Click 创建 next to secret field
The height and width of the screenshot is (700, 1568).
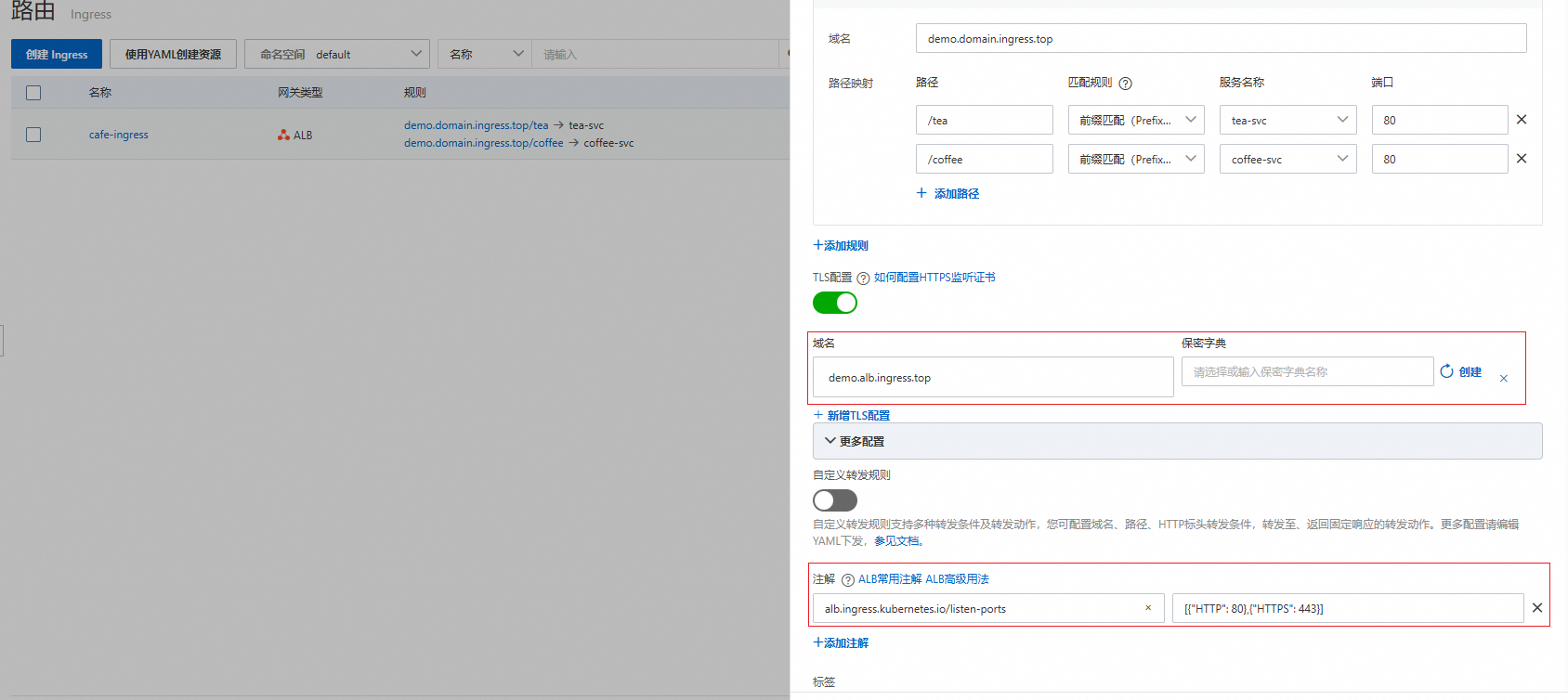[1470, 371]
